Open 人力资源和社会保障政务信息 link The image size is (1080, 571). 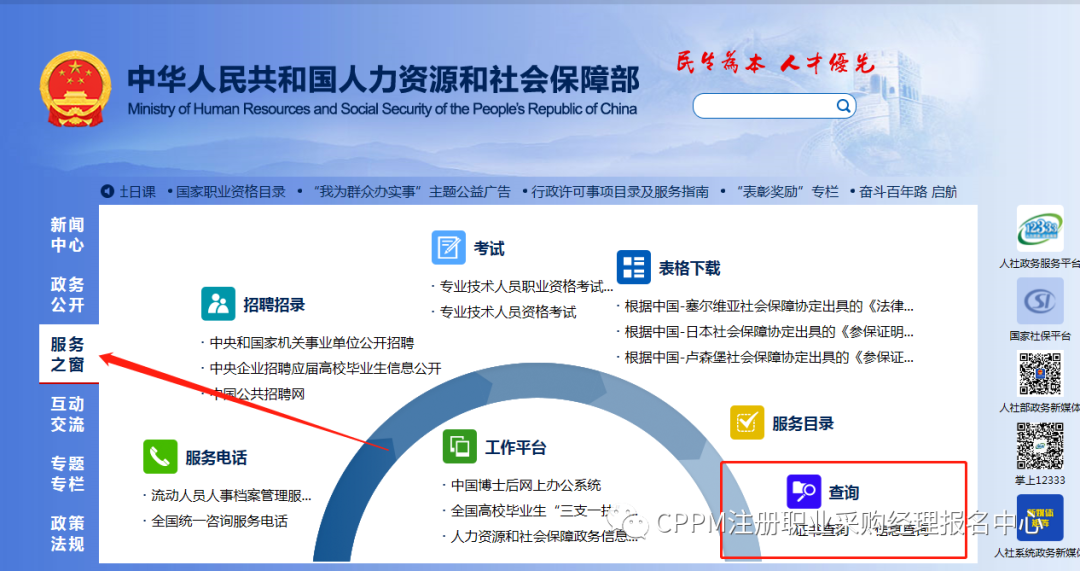coord(544,537)
